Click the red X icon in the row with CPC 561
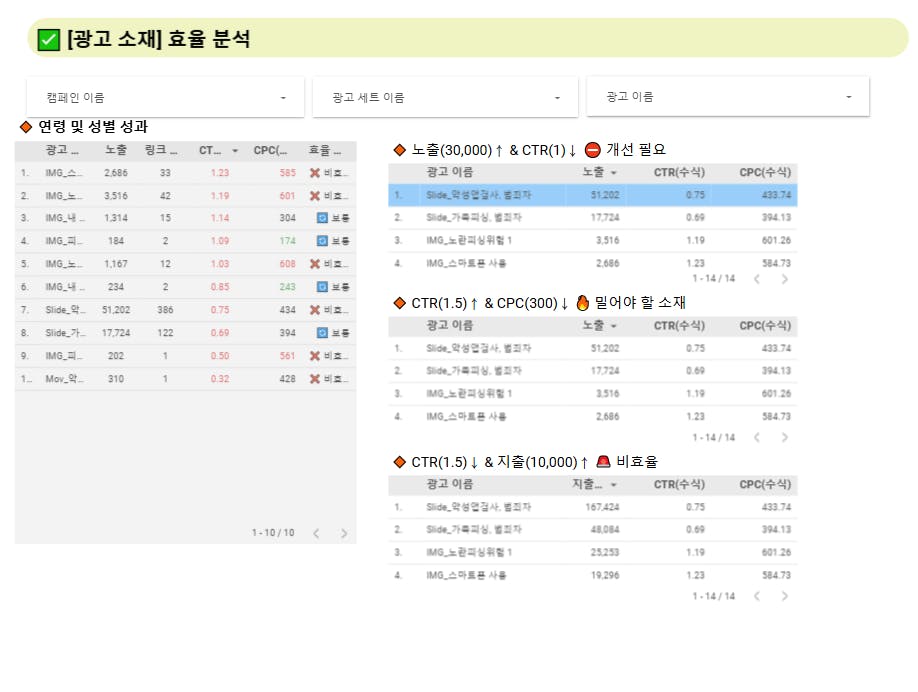 [314, 356]
